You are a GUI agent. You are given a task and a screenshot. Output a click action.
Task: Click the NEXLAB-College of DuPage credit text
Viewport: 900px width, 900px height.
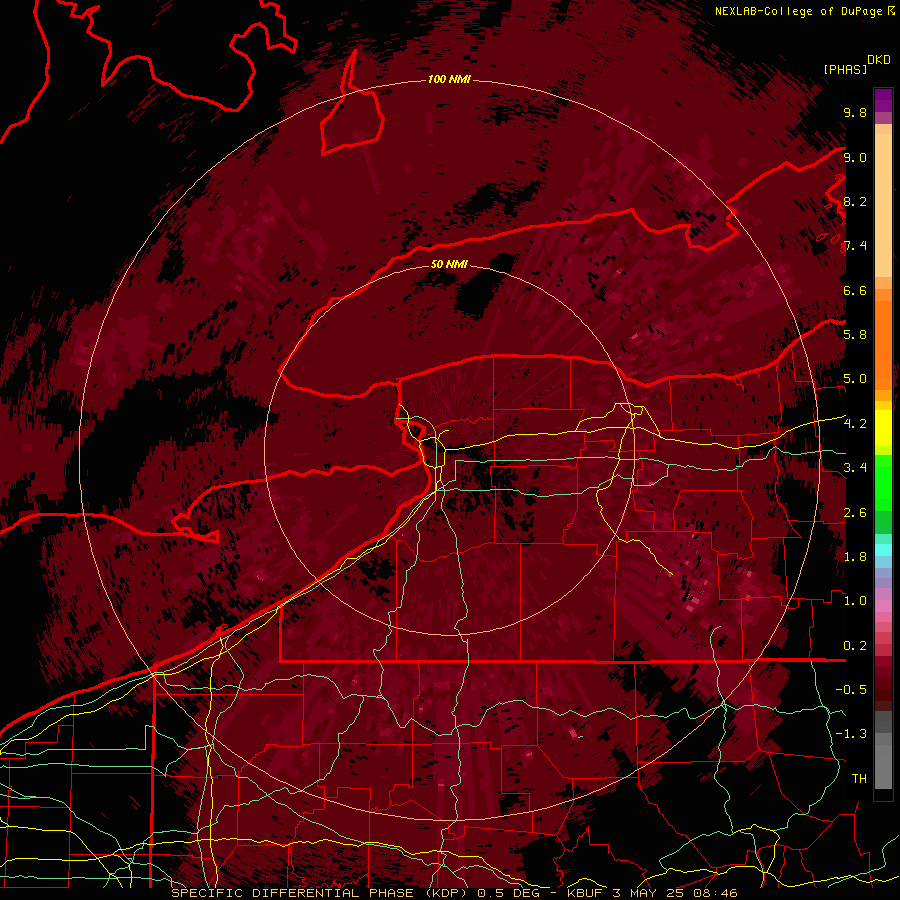point(798,11)
